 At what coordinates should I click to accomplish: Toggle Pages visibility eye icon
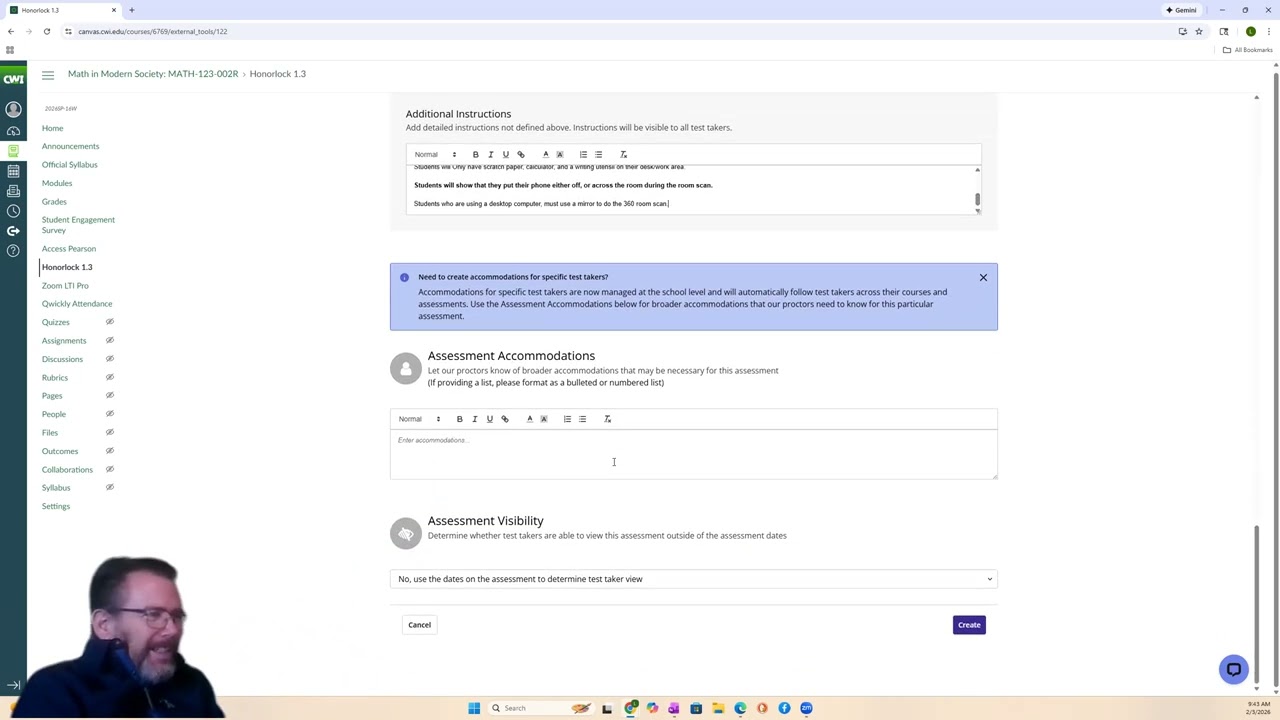coord(110,396)
